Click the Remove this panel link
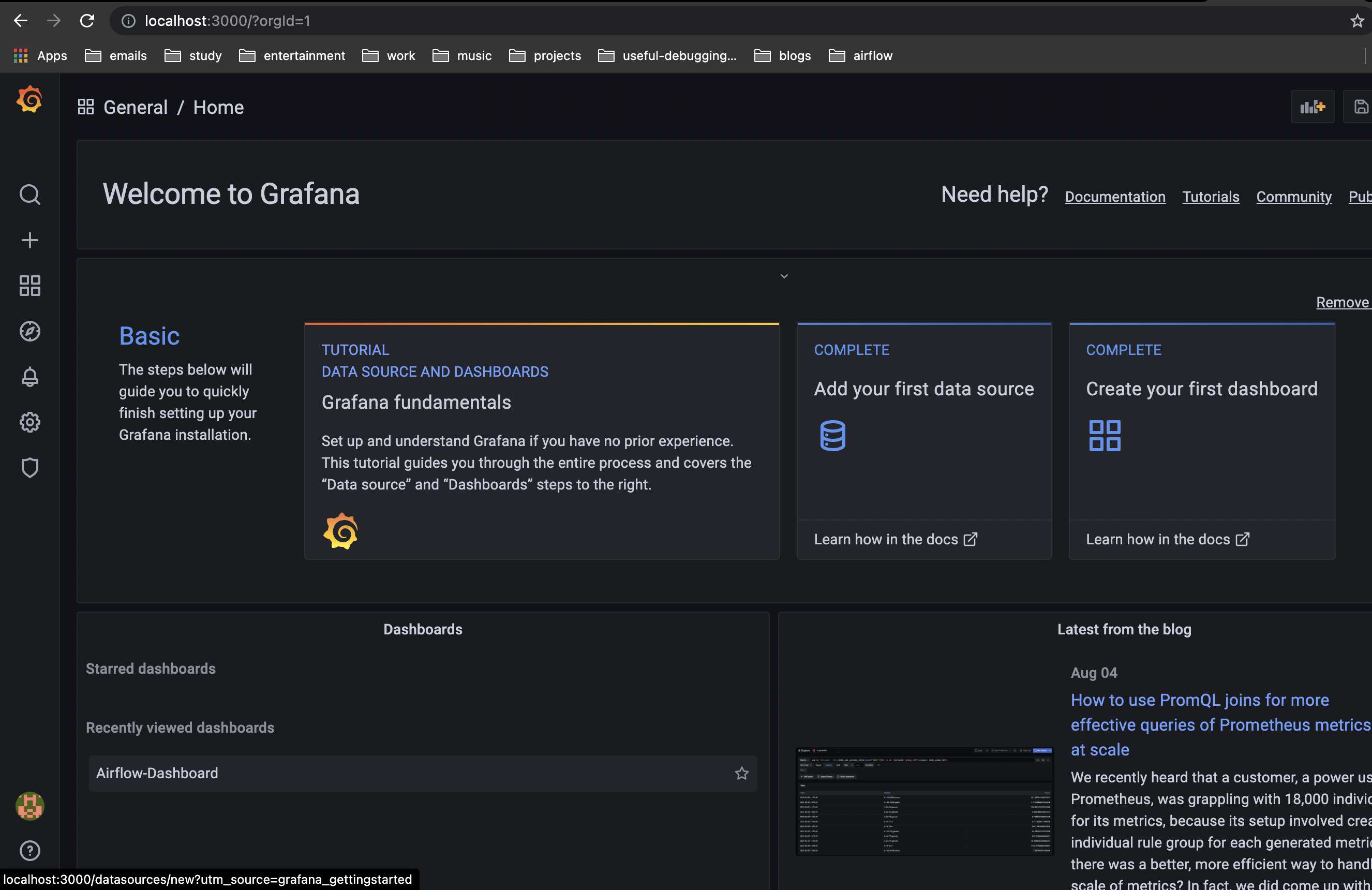 coord(1342,302)
